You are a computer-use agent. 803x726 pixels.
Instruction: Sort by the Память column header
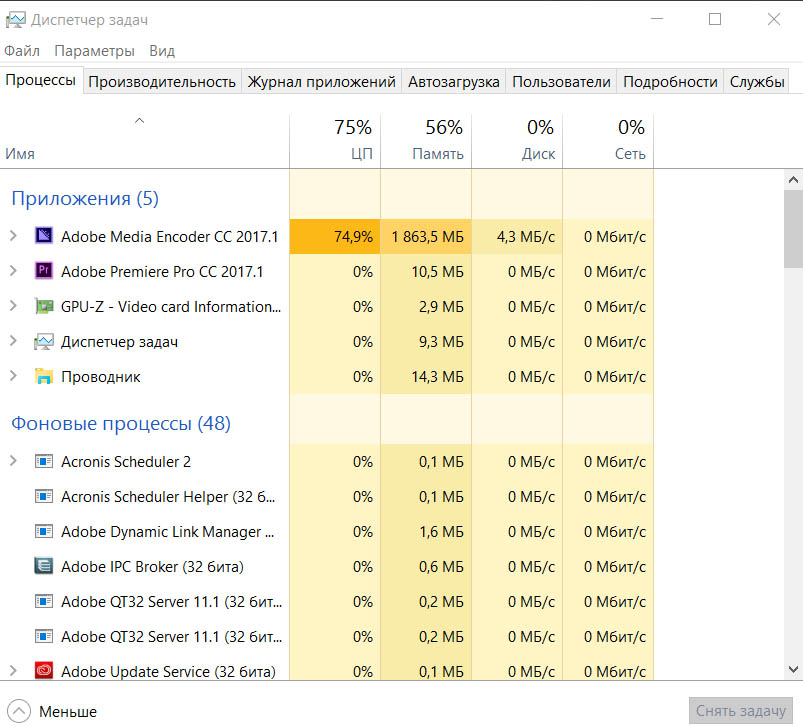pyautogui.click(x=426, y=140)
